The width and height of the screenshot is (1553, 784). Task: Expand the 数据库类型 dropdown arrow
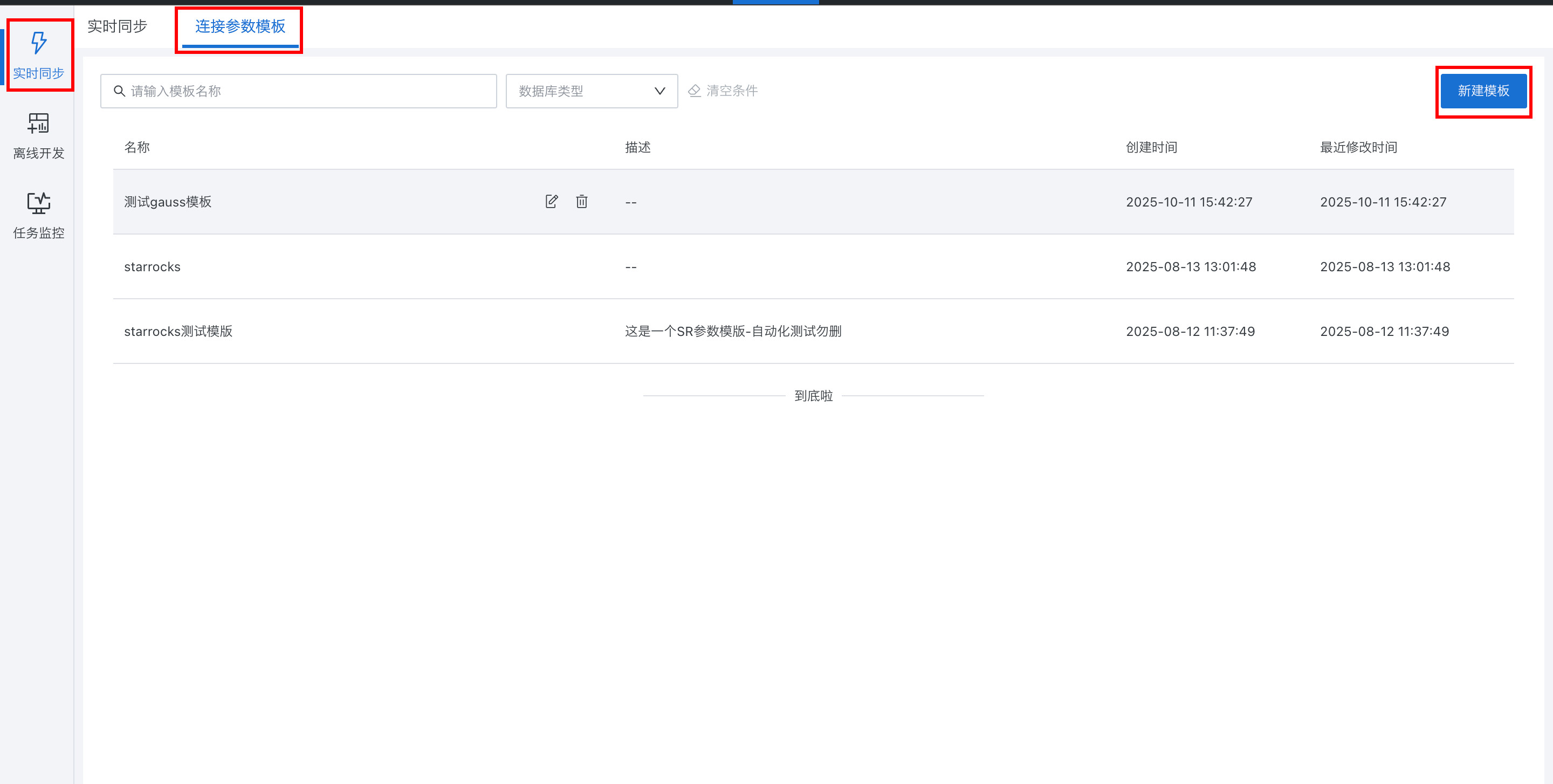point(659,91)
